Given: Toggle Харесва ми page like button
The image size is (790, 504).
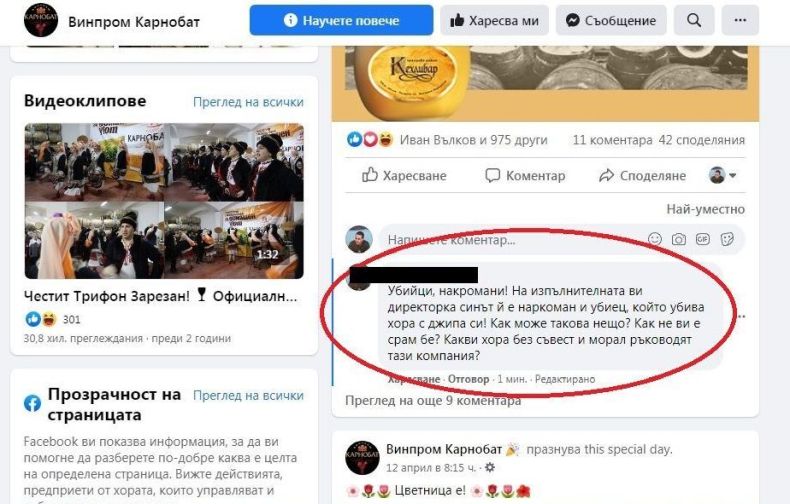Looking at the screenshot, I should [494, 20].
